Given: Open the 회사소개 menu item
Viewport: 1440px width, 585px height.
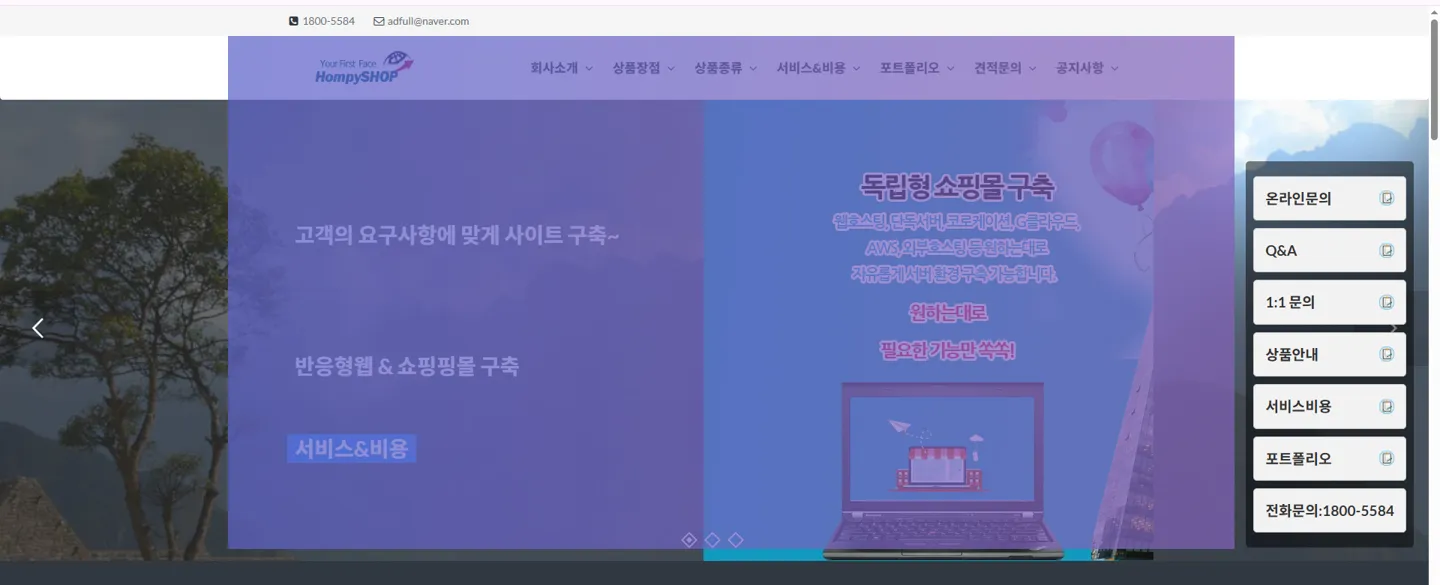Looking at the screenshot, I should [x=554, y=68].
